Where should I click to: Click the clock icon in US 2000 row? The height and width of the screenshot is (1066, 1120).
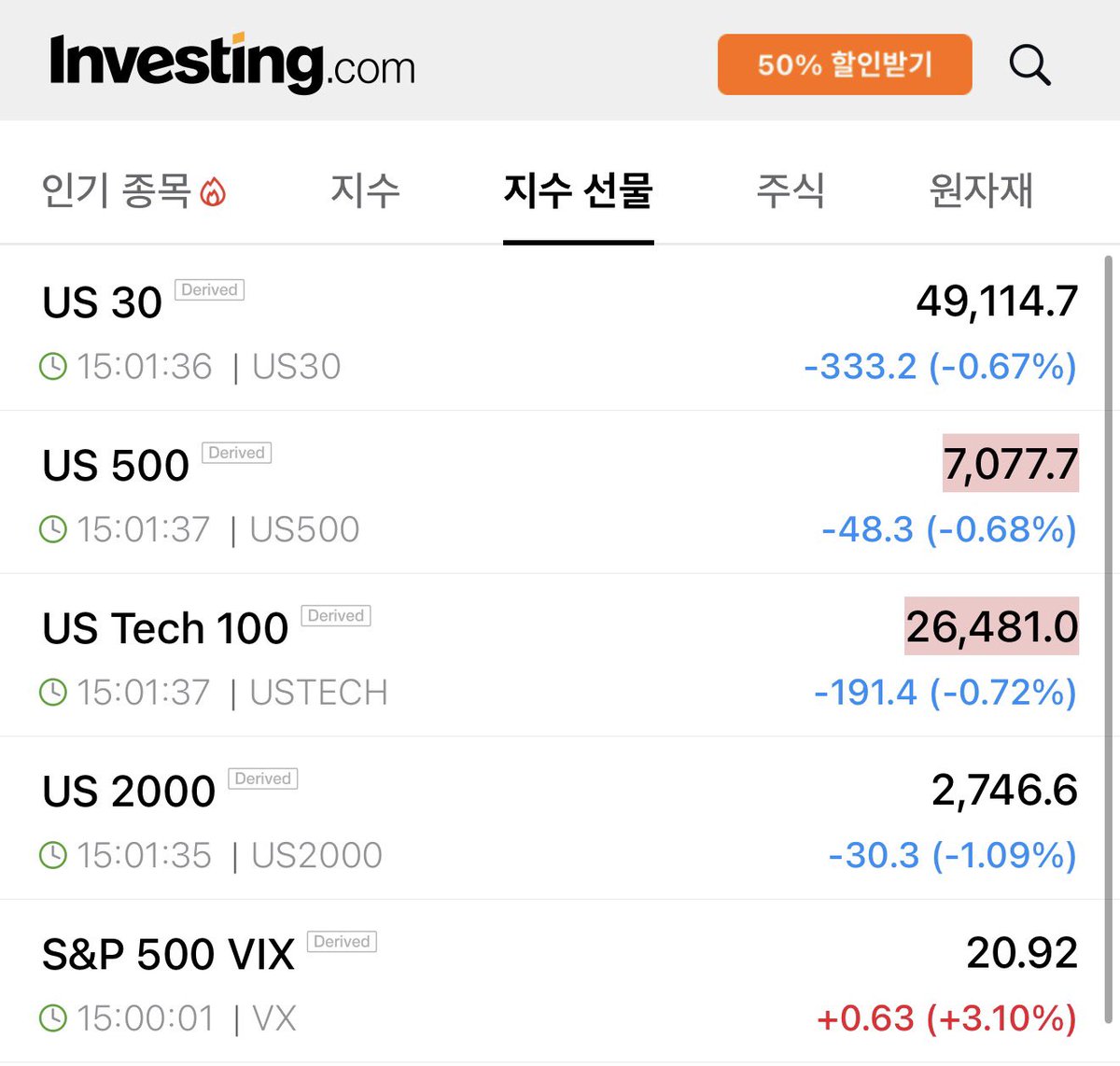point(53,855)
